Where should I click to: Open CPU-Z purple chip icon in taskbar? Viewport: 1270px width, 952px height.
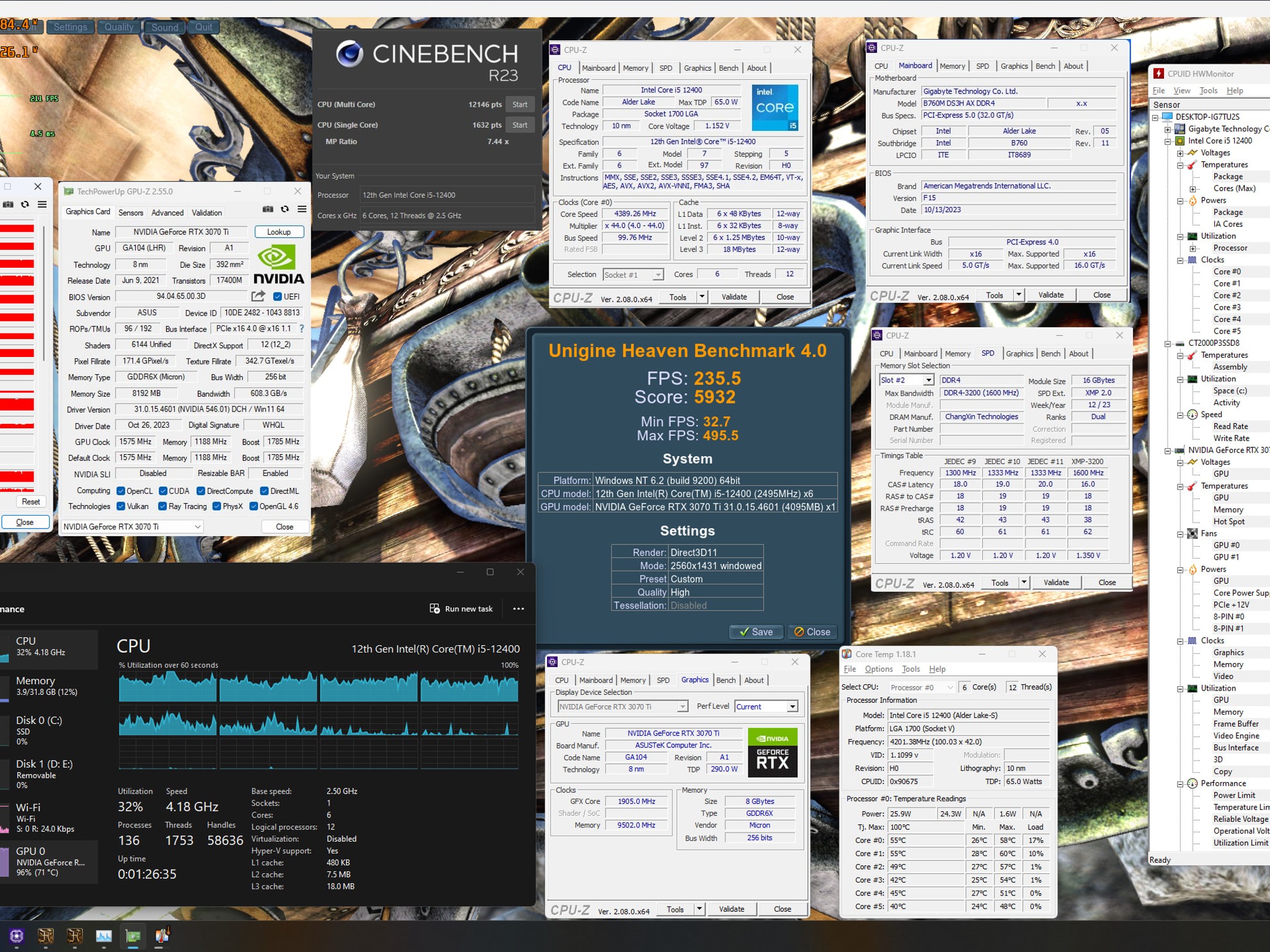coord(17,936)
